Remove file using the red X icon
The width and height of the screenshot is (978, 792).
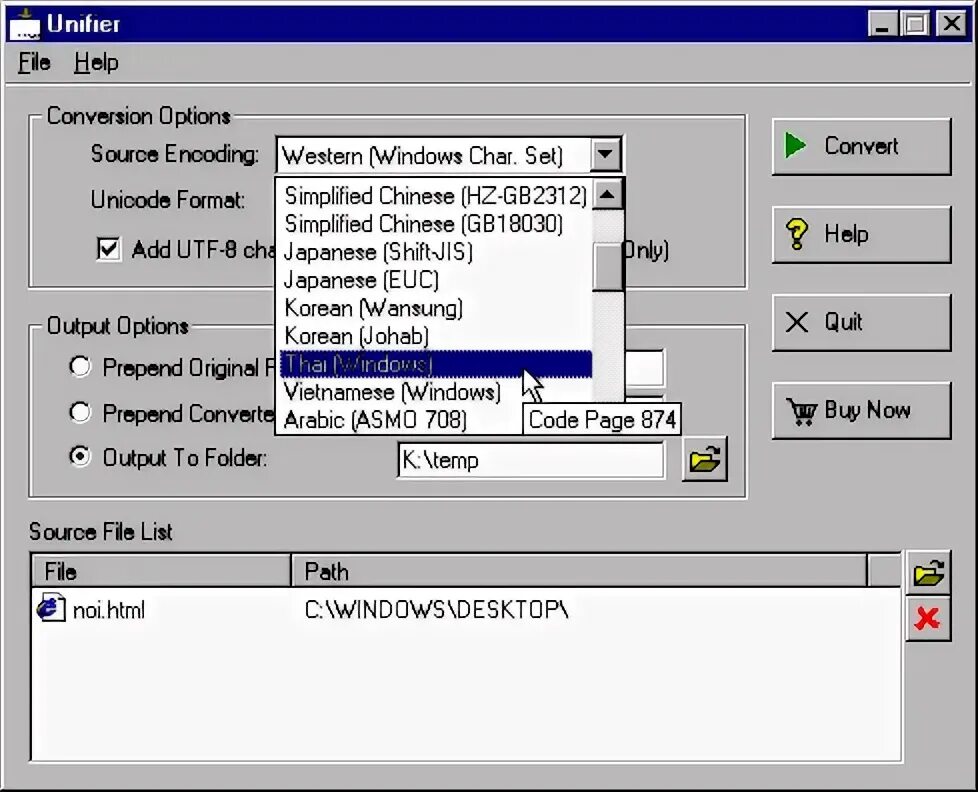[928, 619]
